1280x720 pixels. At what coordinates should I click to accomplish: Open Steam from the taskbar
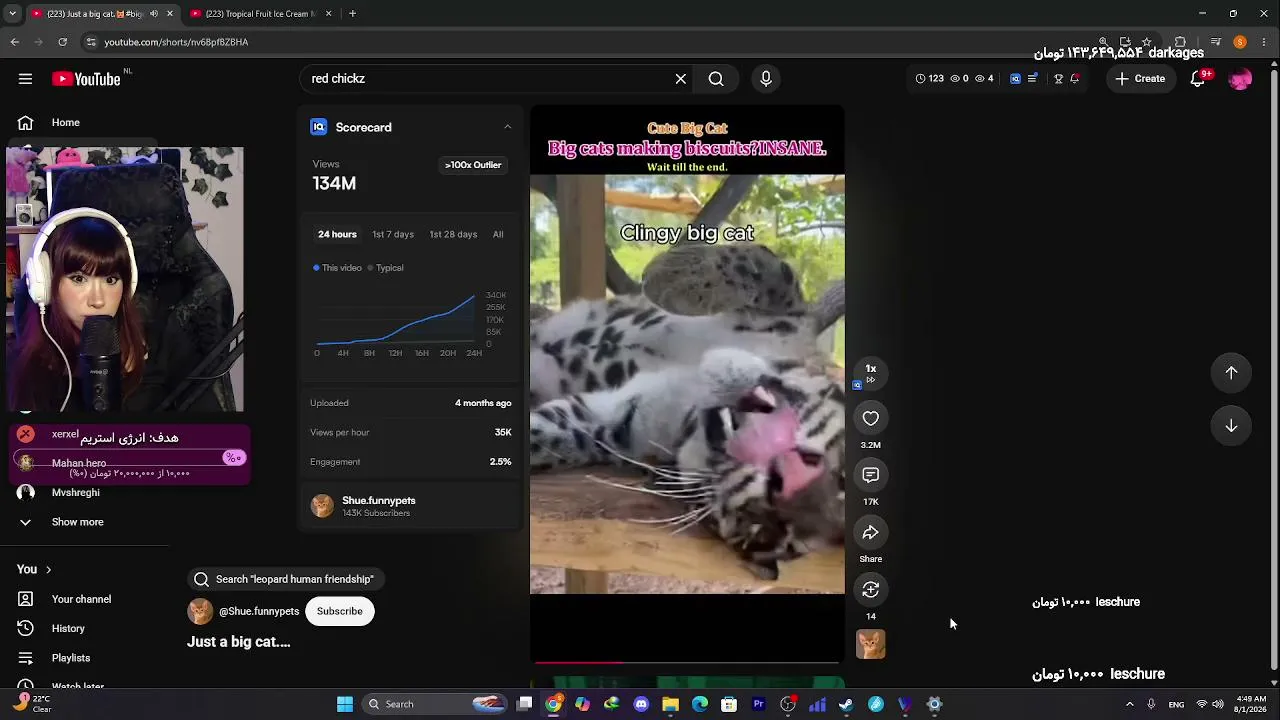coord(846,704)
